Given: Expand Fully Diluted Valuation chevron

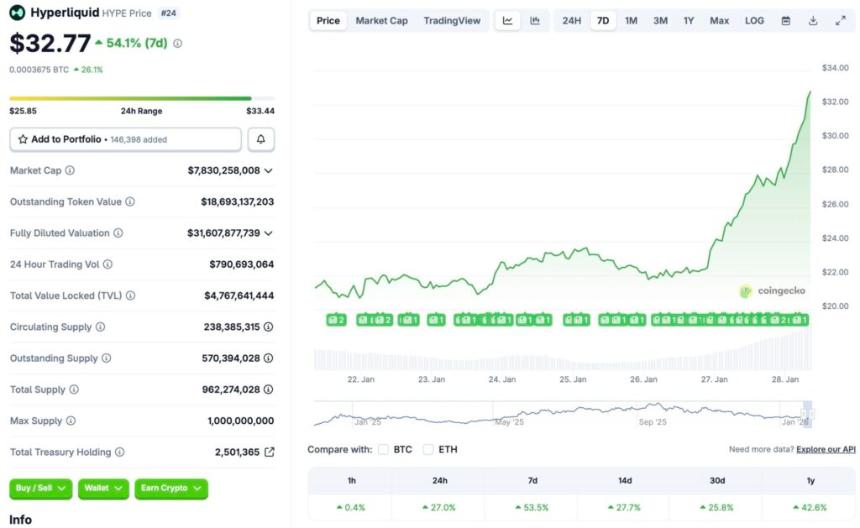Looking at the screenshot, I should coord(268,233).
